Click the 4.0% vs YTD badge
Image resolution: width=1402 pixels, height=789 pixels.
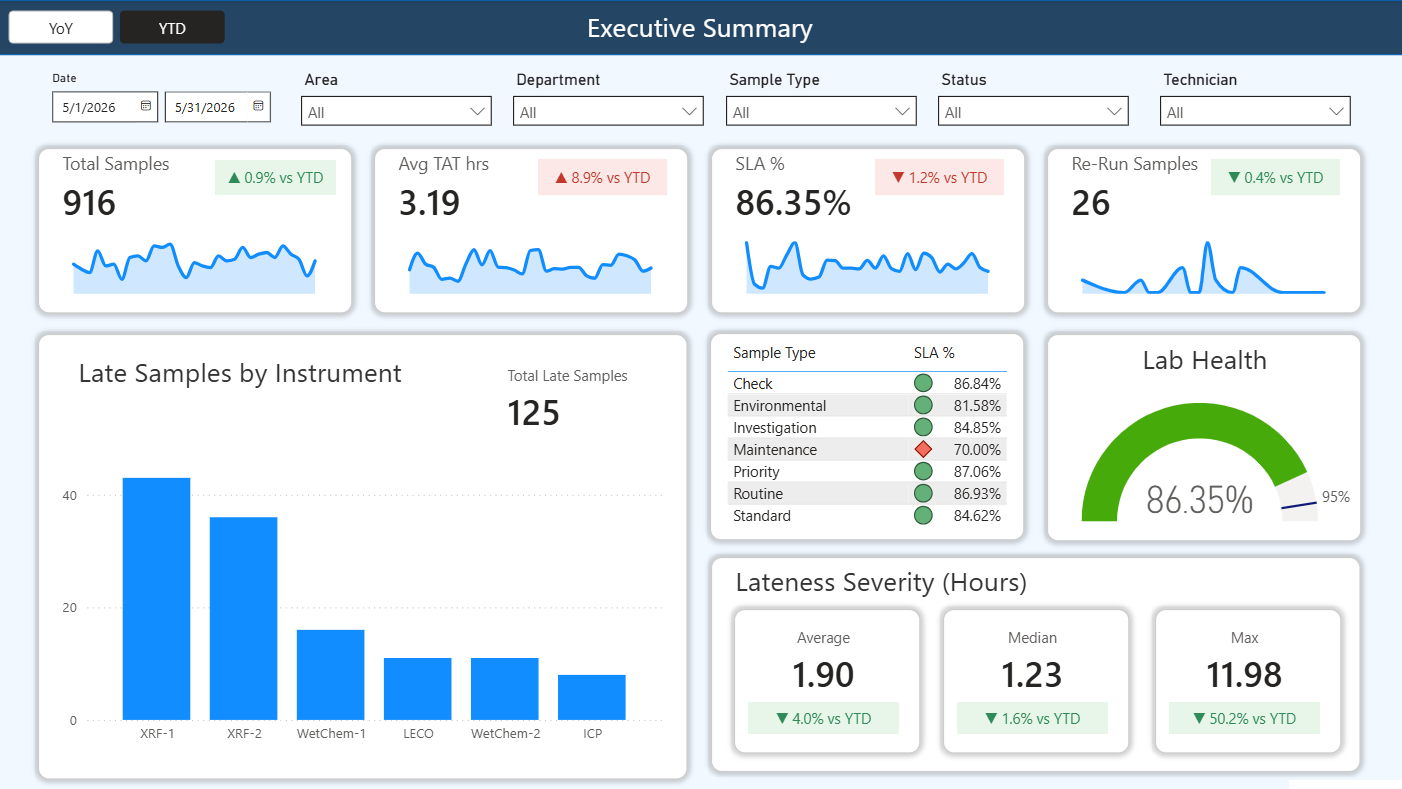coord(823,718)
